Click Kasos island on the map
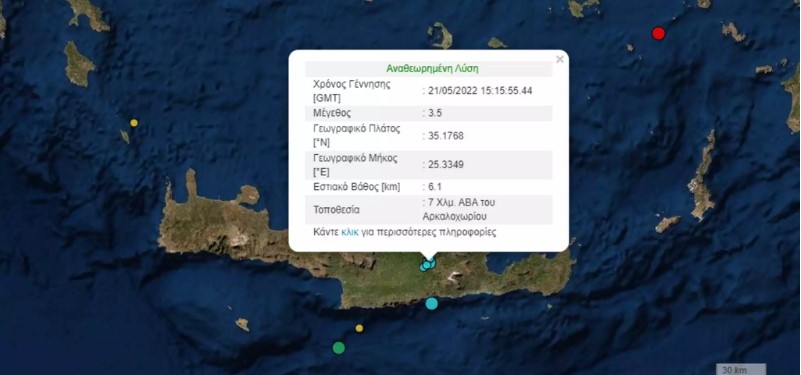This screenshot has height=375, width=801. coord(668,224)
